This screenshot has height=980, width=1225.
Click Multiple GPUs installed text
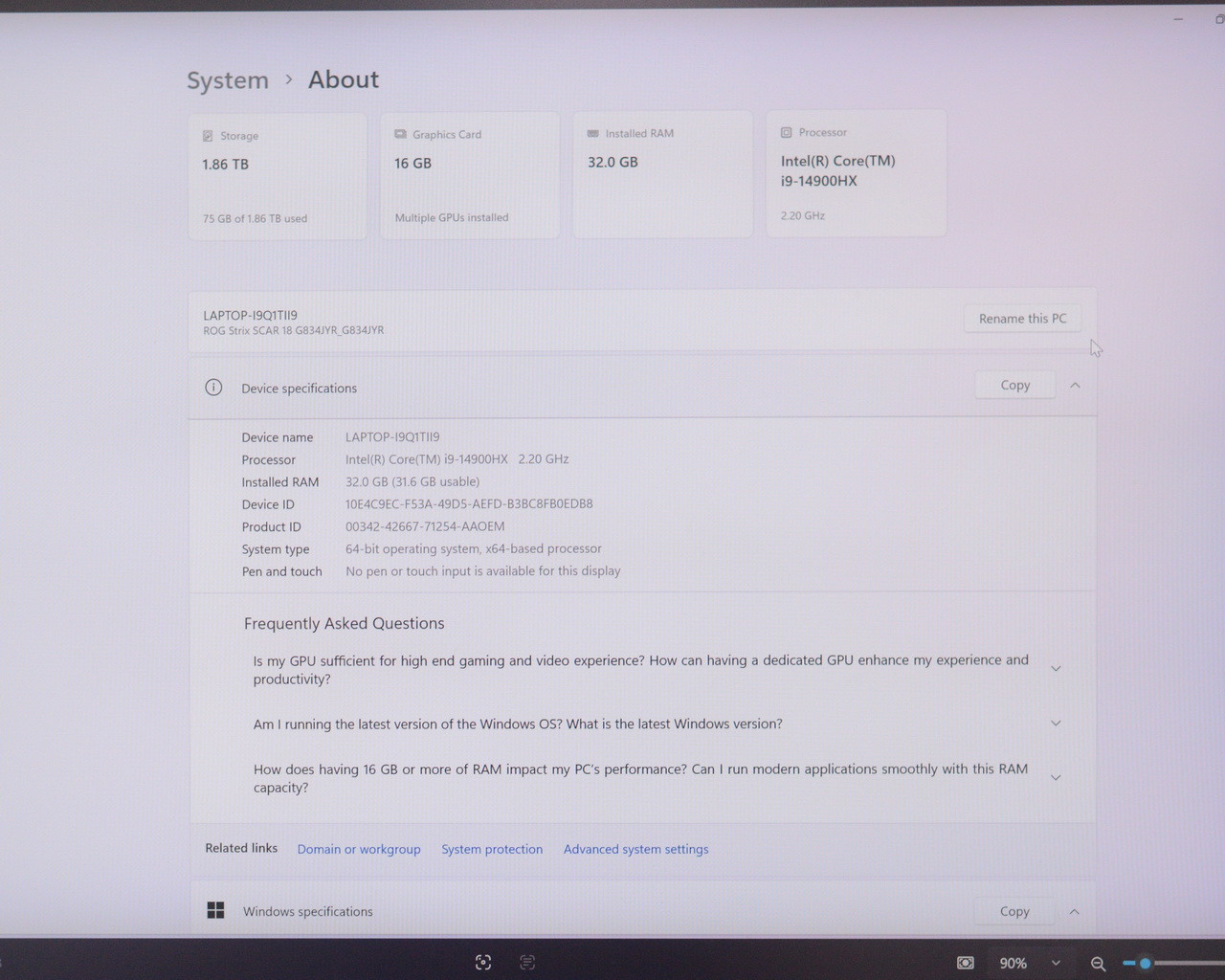[452, 217]
